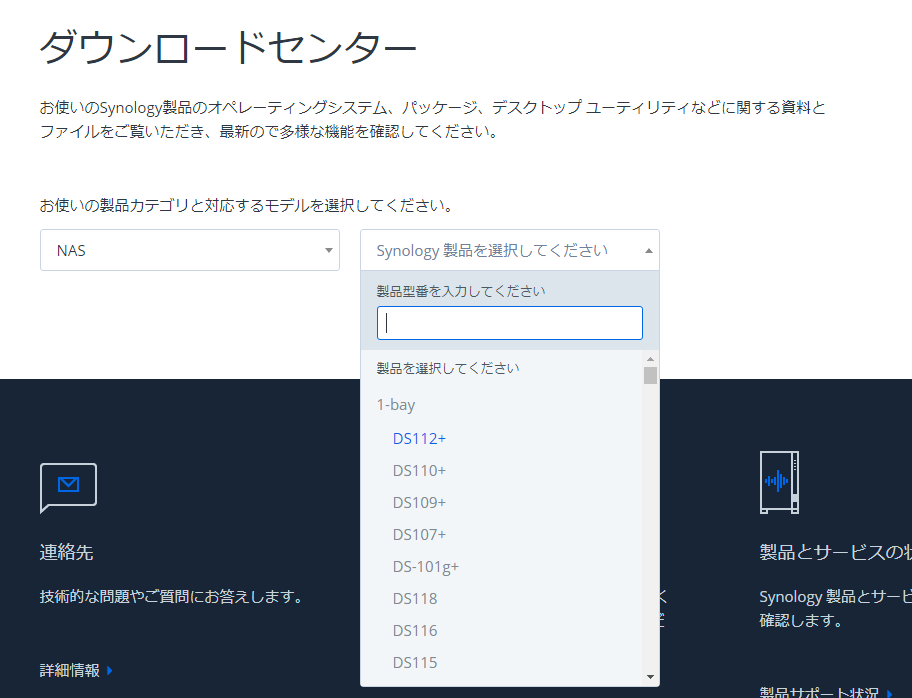
Task: Click the contact envelope speech-bubble icon
Action: click(x=68, y=488)
